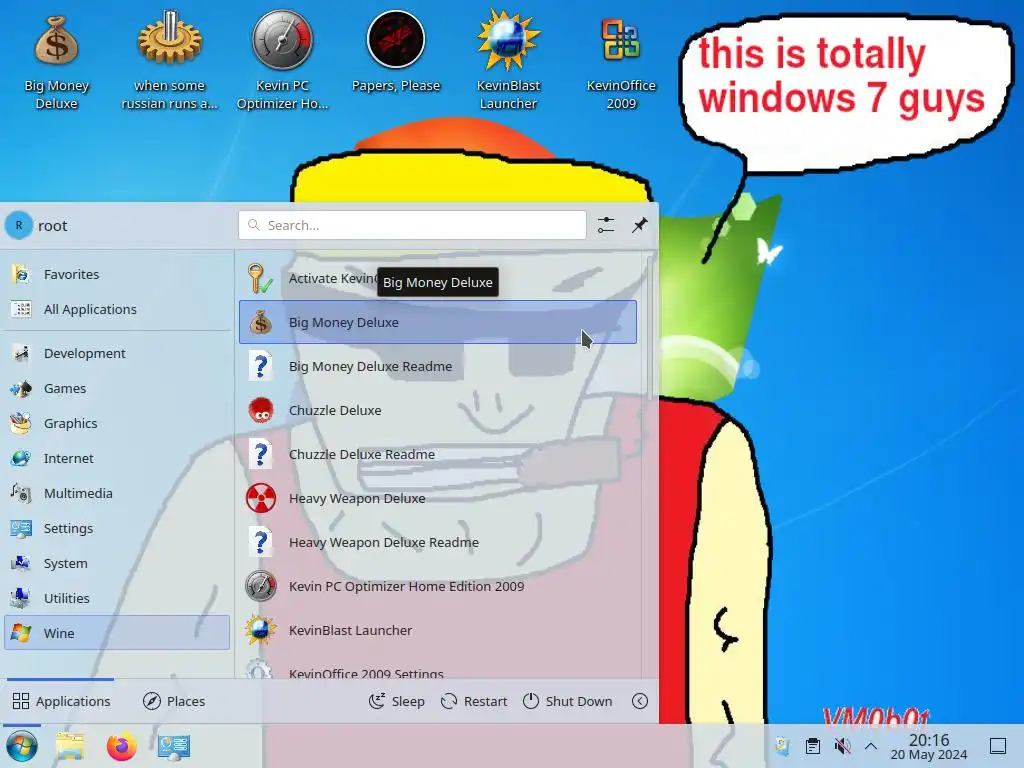Open system settings taskbar icon
The image size is (1024, 768).
click(174, 746)
